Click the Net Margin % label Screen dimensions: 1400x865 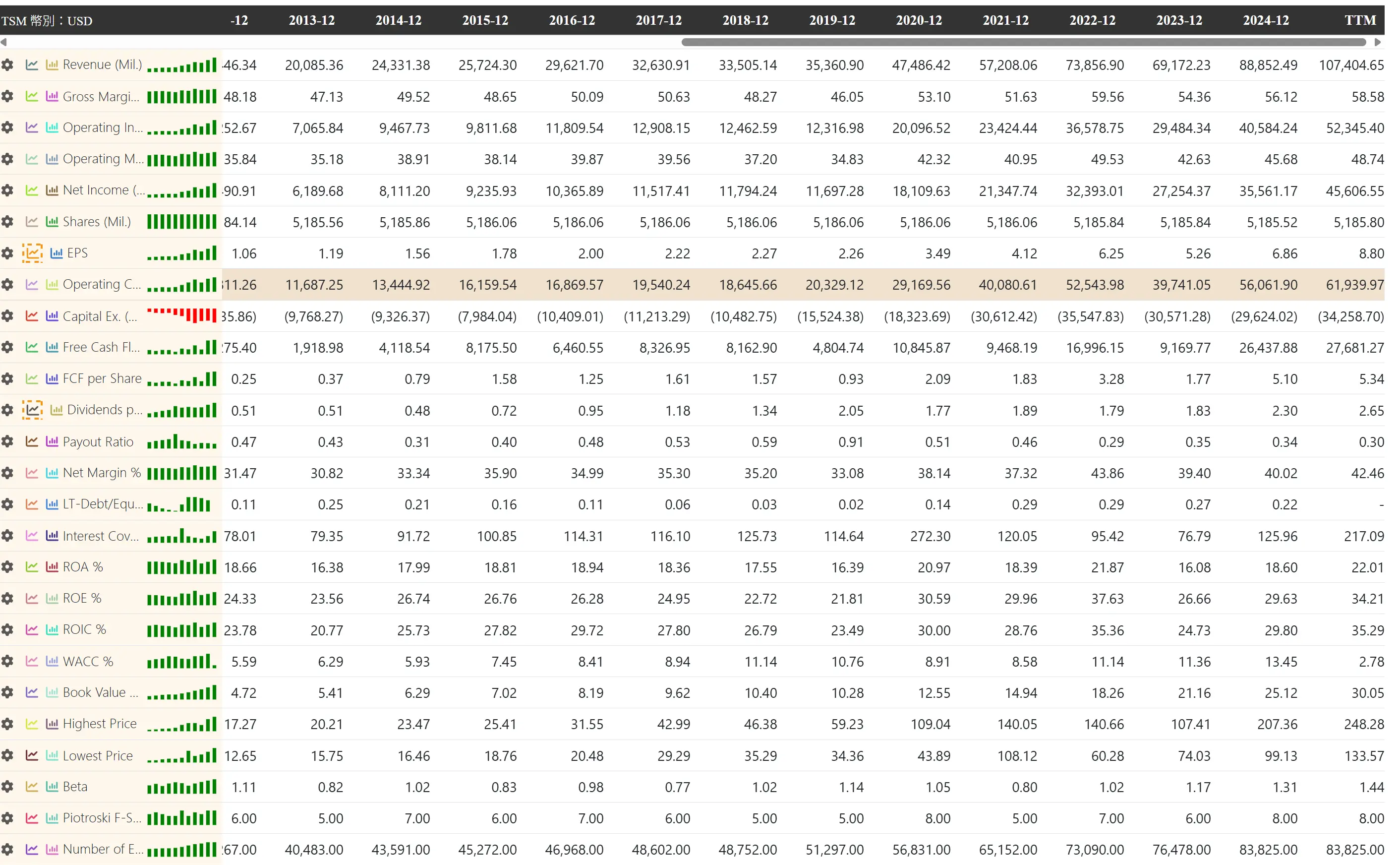102,473
